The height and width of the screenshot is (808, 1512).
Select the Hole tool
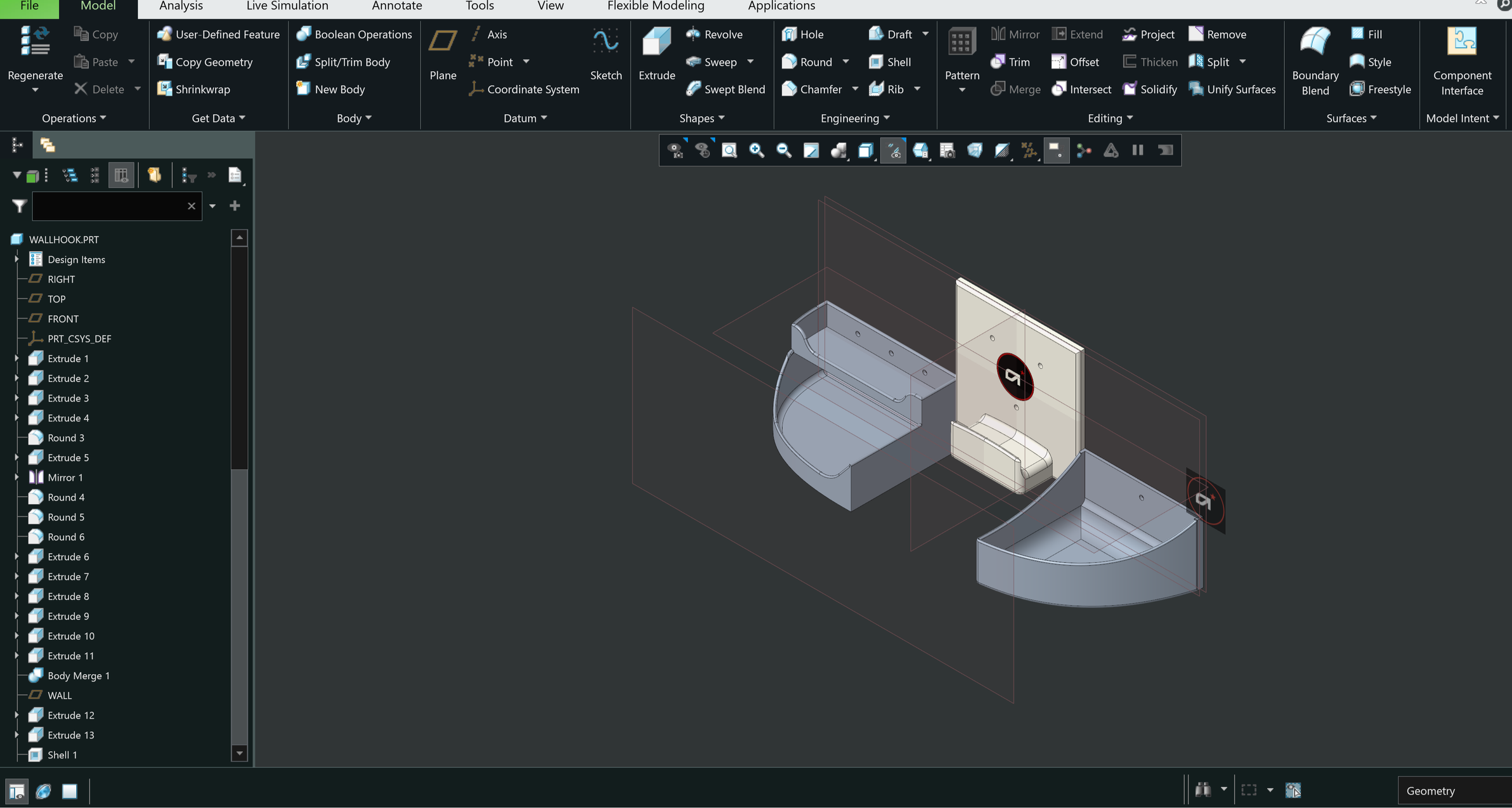(802, 34)
